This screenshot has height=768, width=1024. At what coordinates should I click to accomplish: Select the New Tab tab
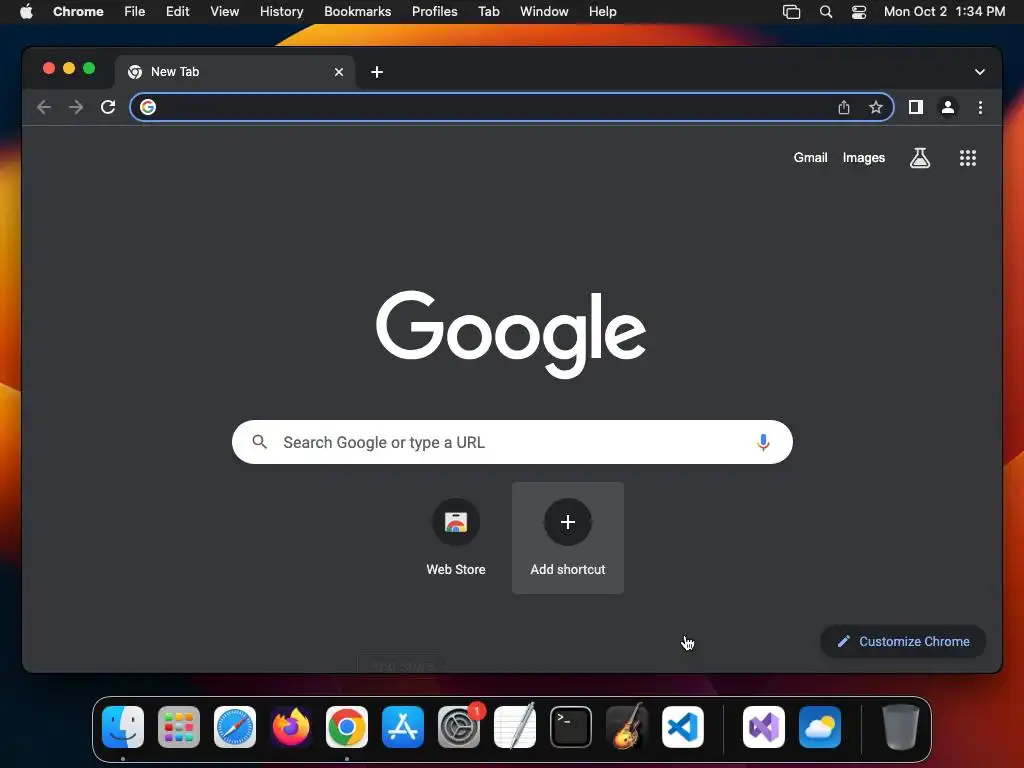[235, 72]
